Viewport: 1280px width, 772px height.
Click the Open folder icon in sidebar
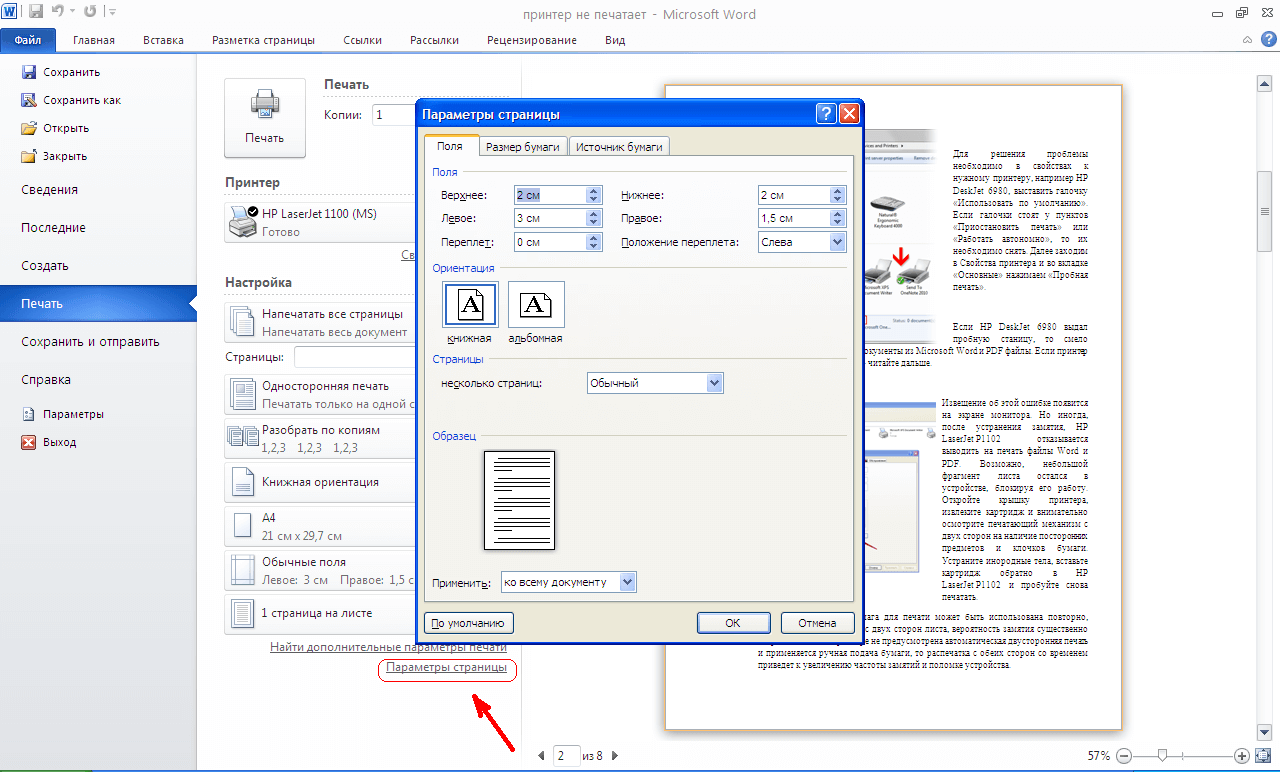29,128
